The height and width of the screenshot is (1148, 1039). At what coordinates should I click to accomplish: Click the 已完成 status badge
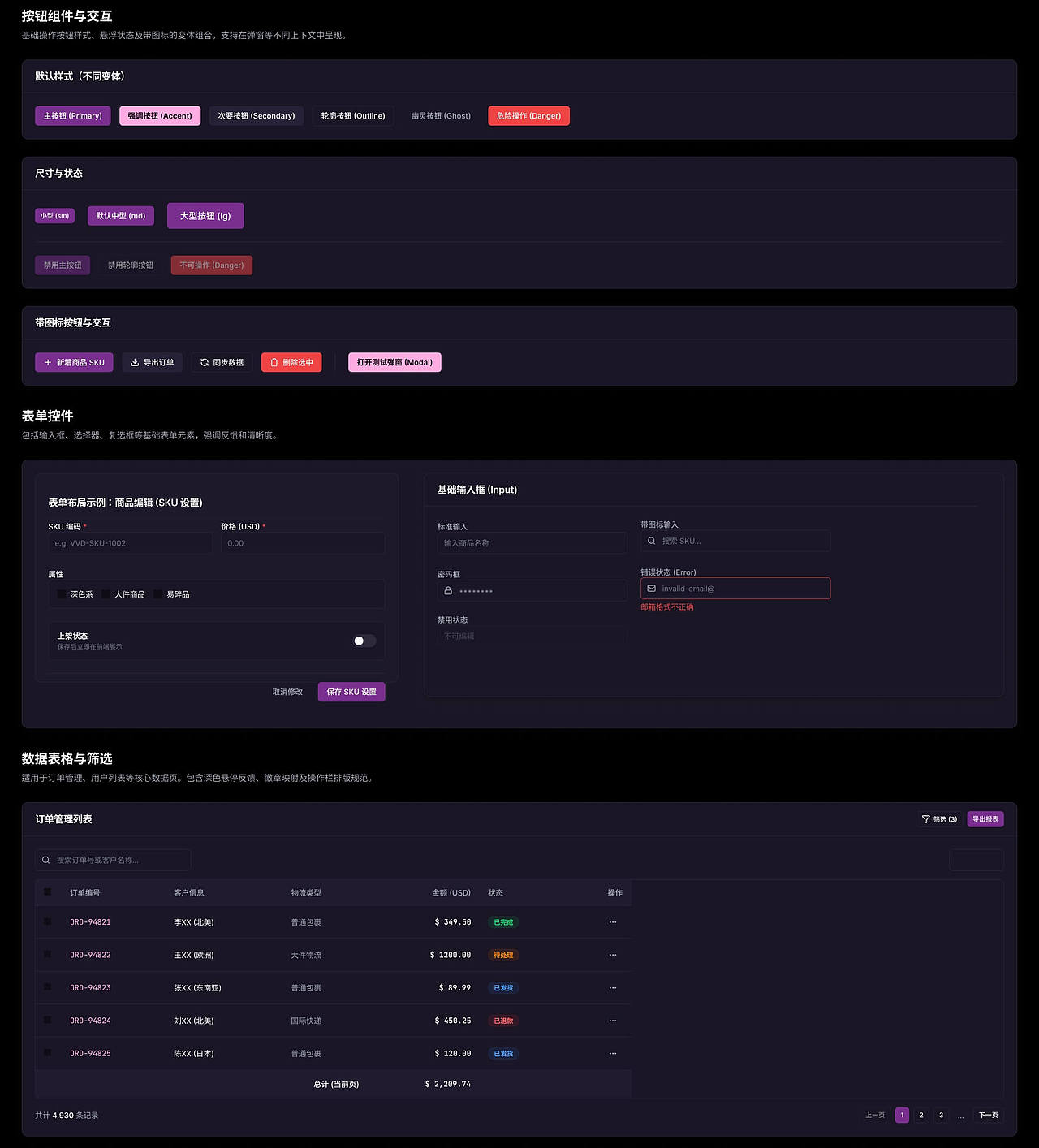[503, 922]
